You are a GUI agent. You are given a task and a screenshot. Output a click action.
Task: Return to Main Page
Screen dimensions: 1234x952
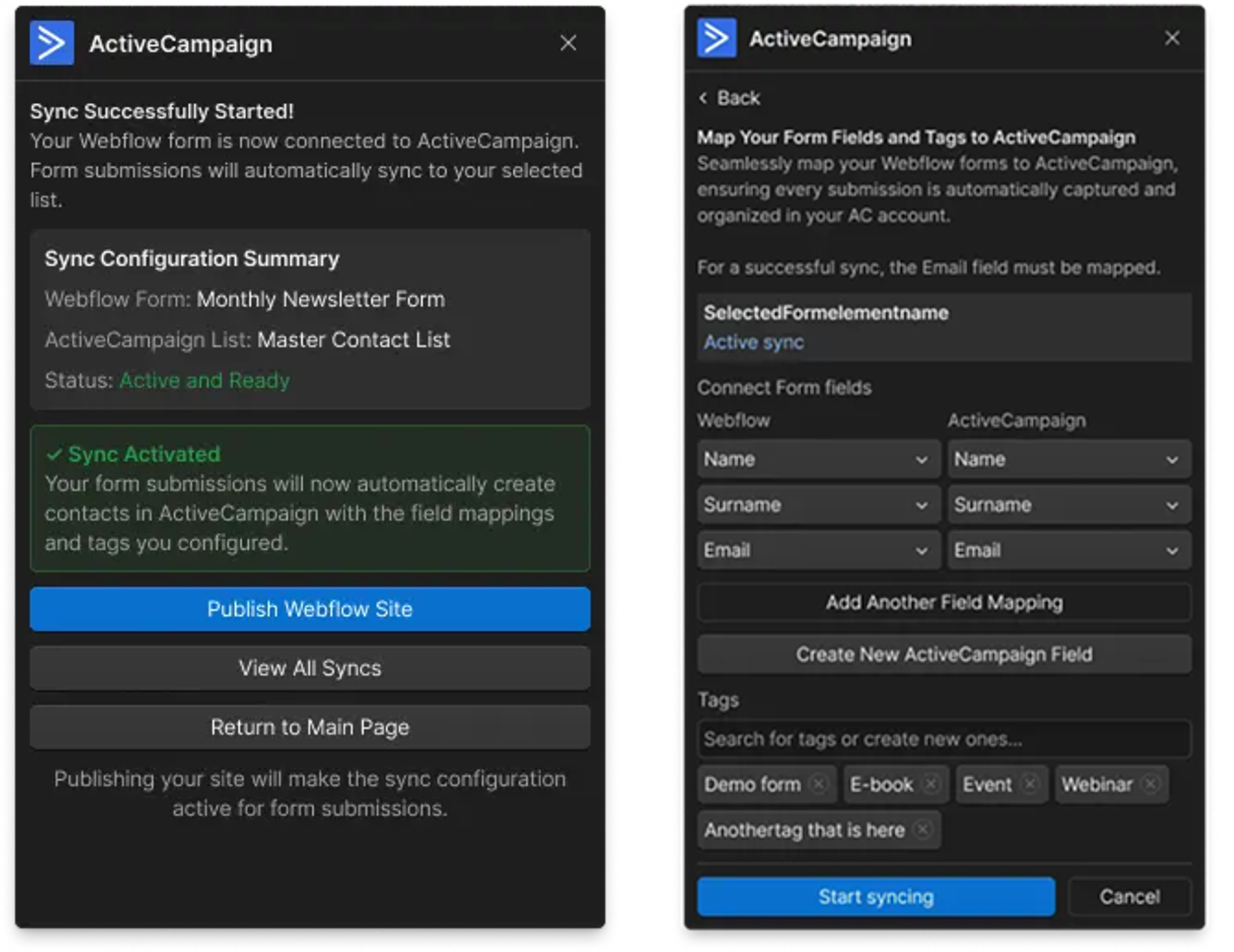310,727
